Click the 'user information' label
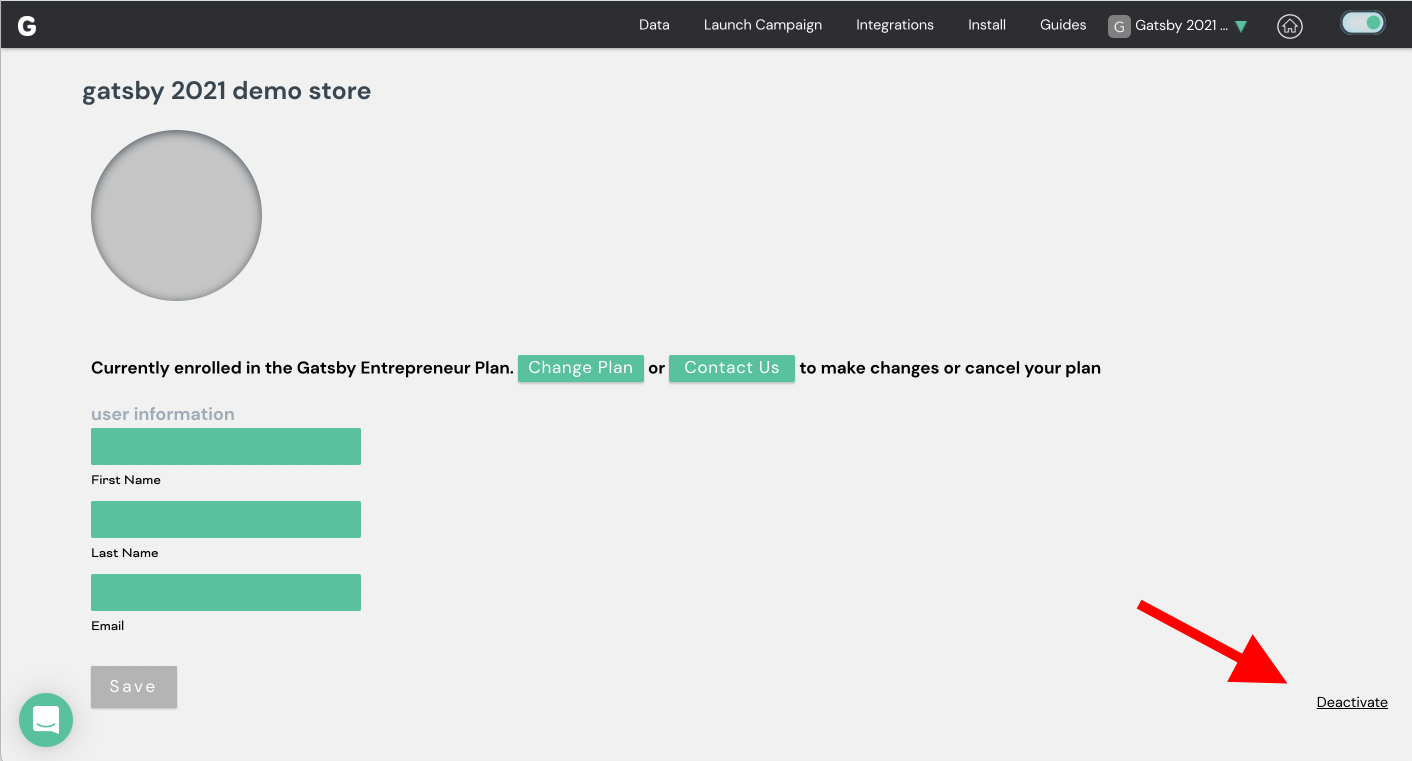The image size is (1412, 761). [163, 414]
